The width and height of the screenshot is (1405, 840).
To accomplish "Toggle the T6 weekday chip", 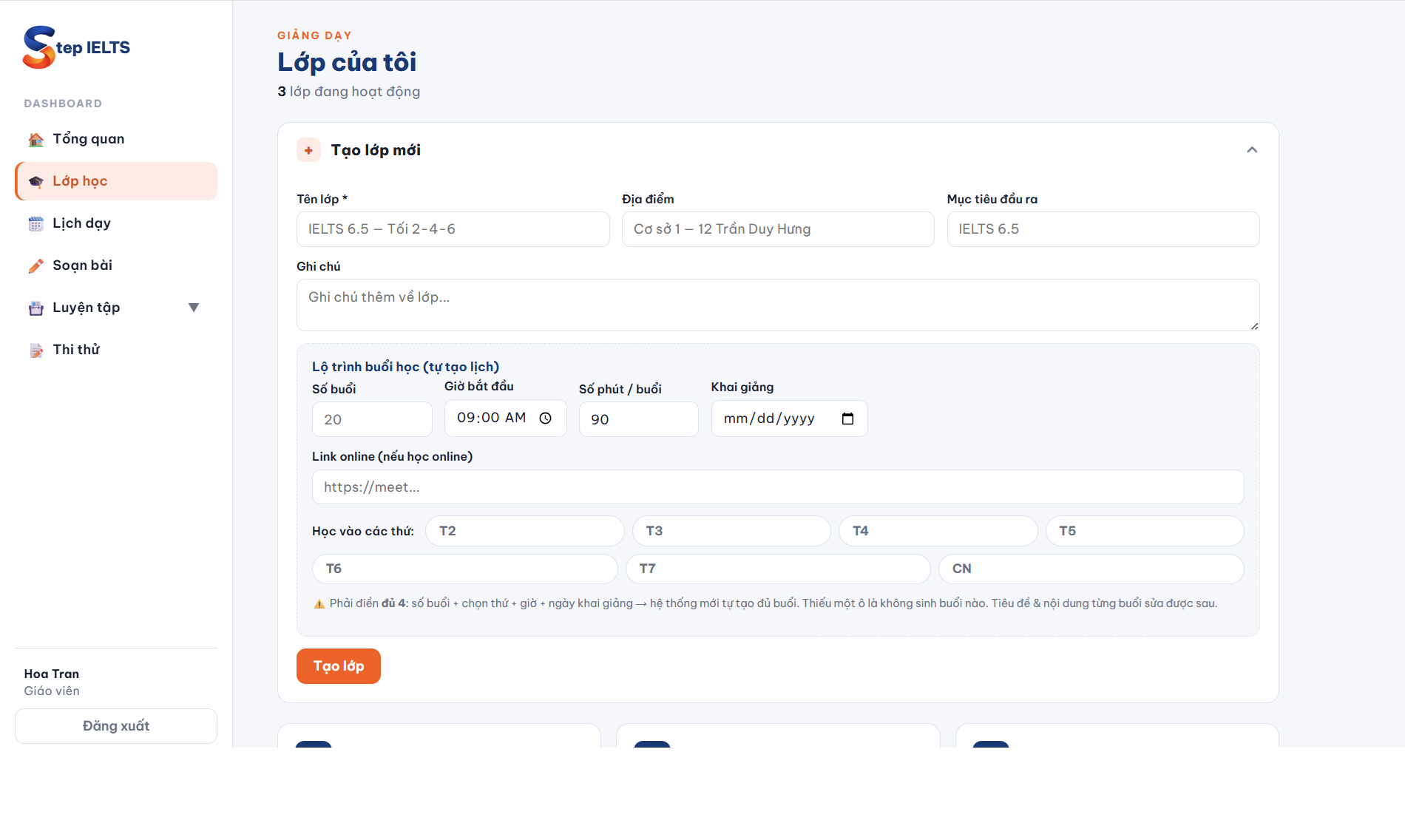I will [x=465, y=569].
